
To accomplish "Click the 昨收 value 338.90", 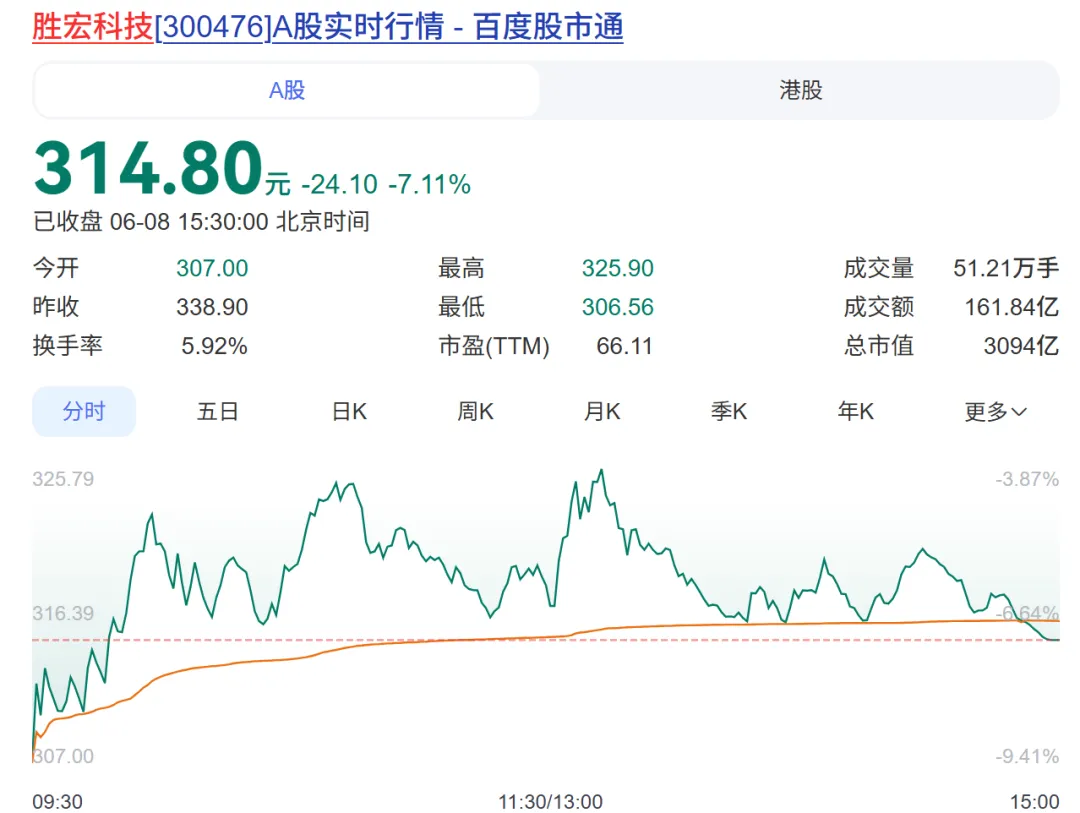I will coord(212,307).
